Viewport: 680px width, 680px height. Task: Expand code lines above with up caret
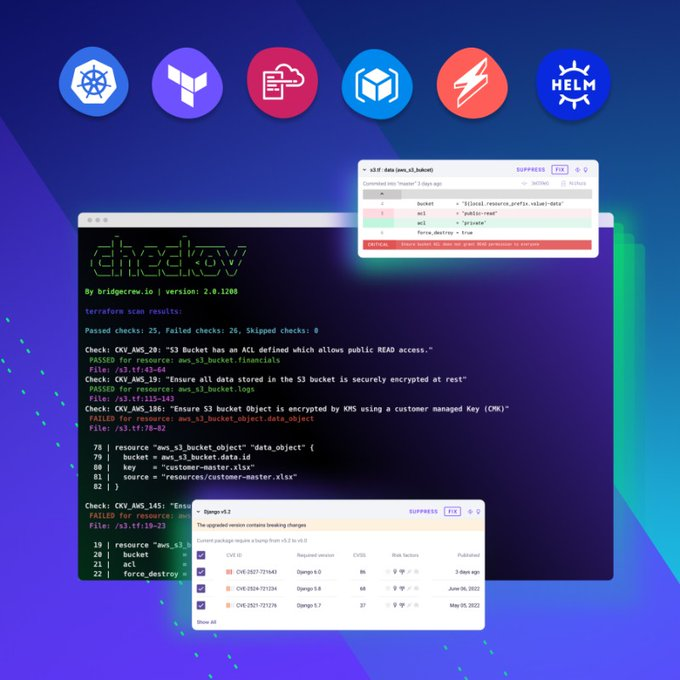point(382,194)
